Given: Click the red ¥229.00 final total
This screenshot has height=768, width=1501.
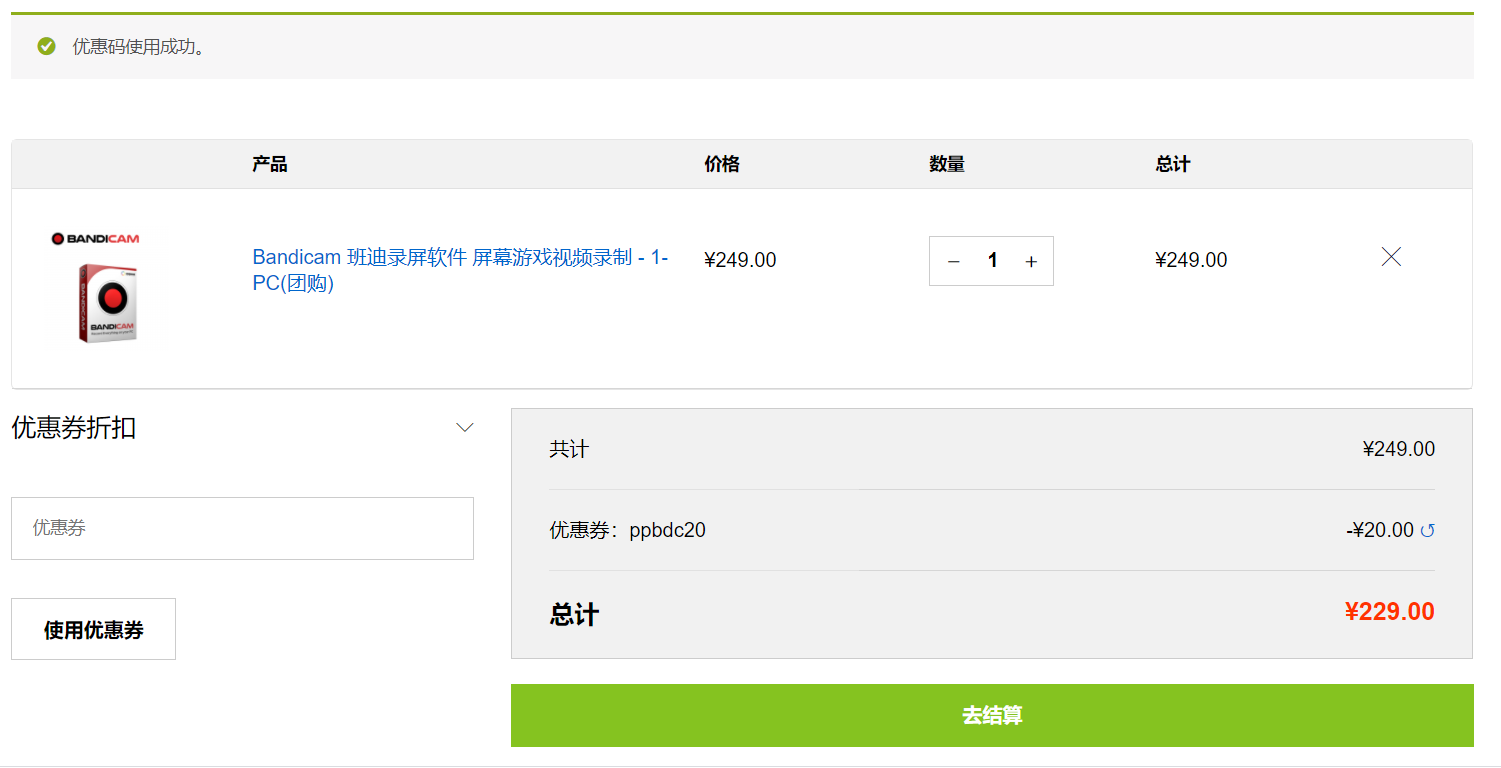Looking at the screenshot, I should [x=1389, y=612].
